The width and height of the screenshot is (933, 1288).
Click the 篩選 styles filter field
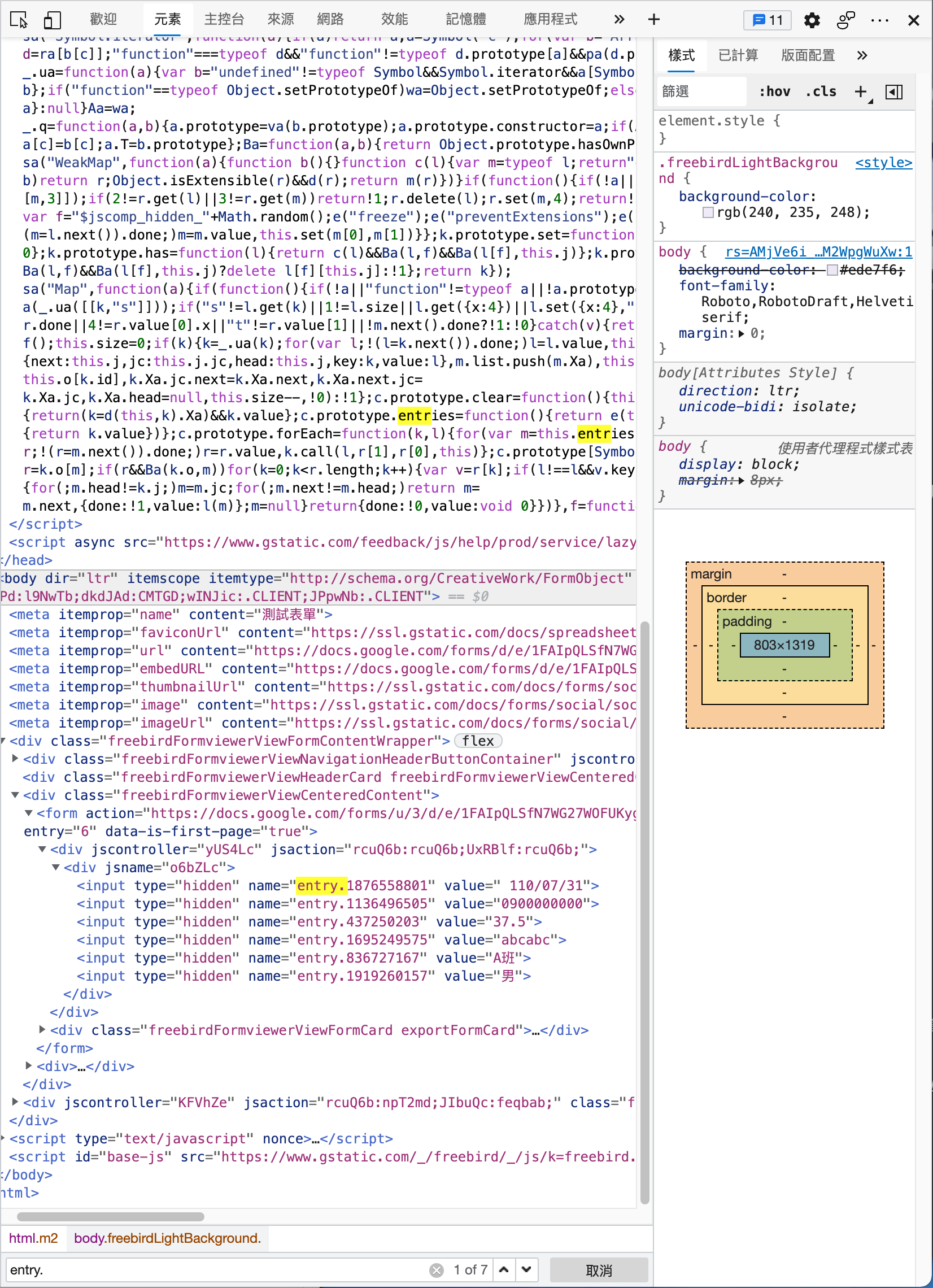[x=703, y=92]
